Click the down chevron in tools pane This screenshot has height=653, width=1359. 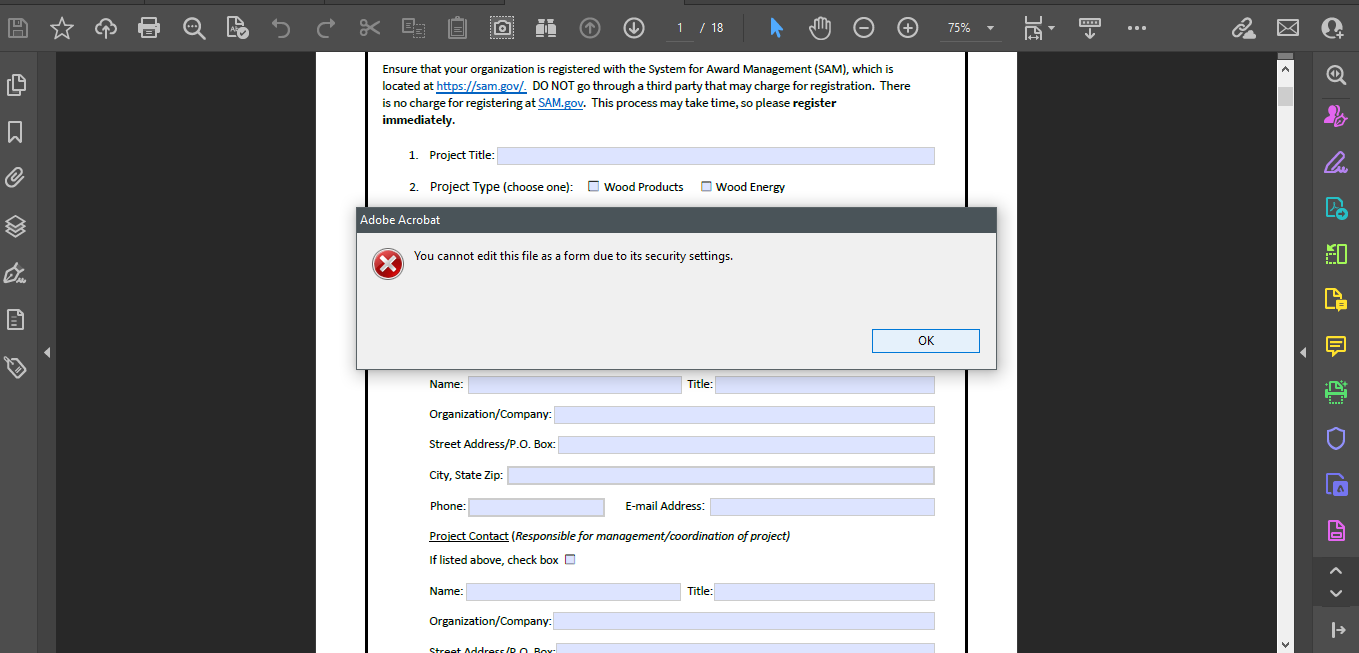[1336, 593]
